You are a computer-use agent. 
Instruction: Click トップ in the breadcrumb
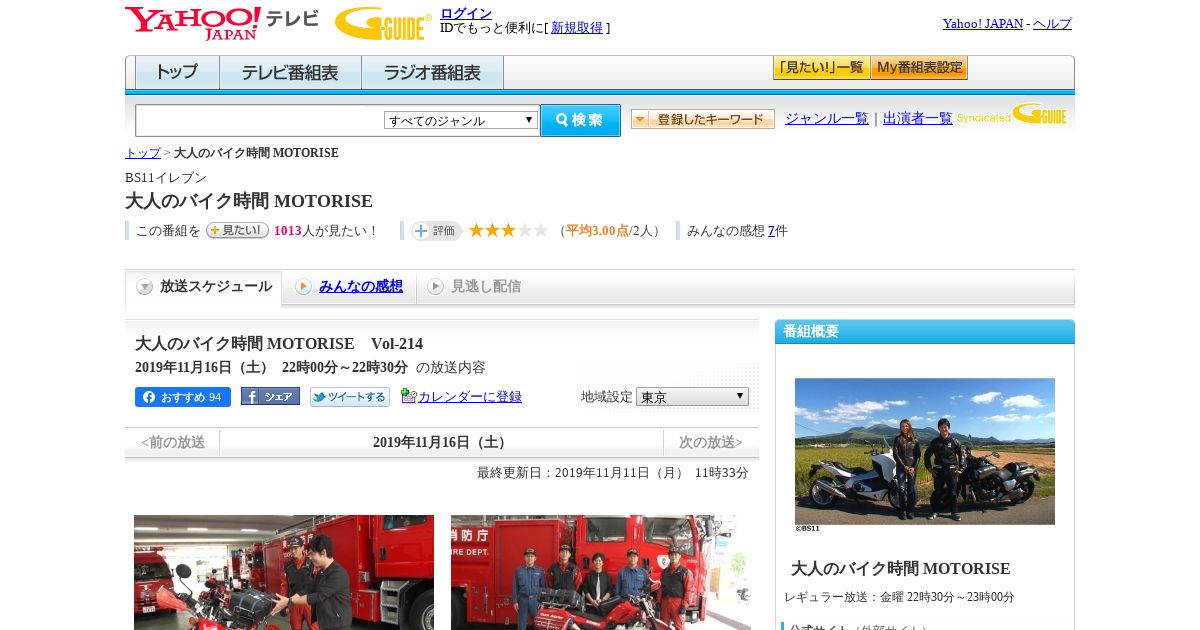coord(143,153)
